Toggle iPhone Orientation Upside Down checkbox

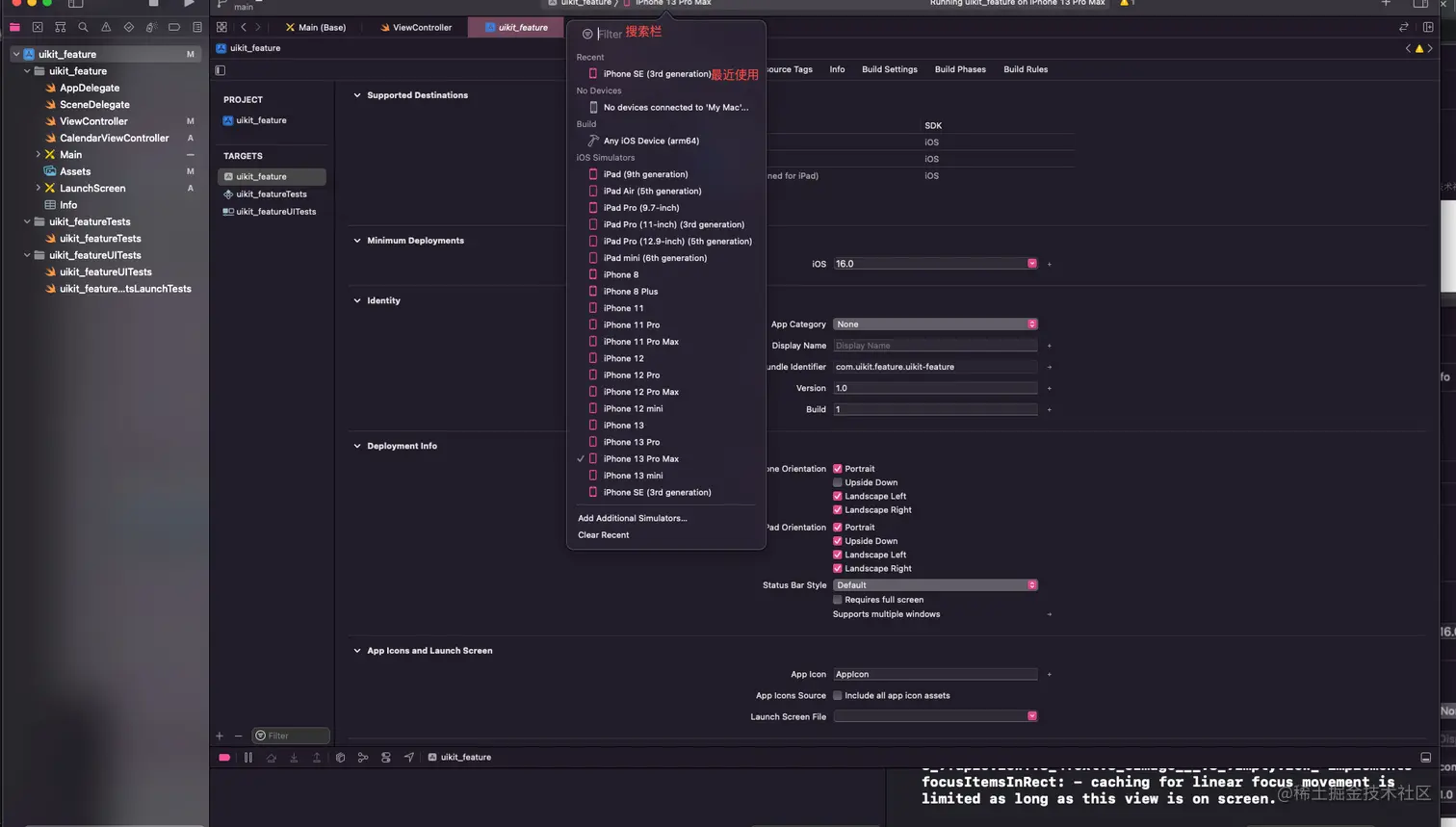(x=838, y=482)
